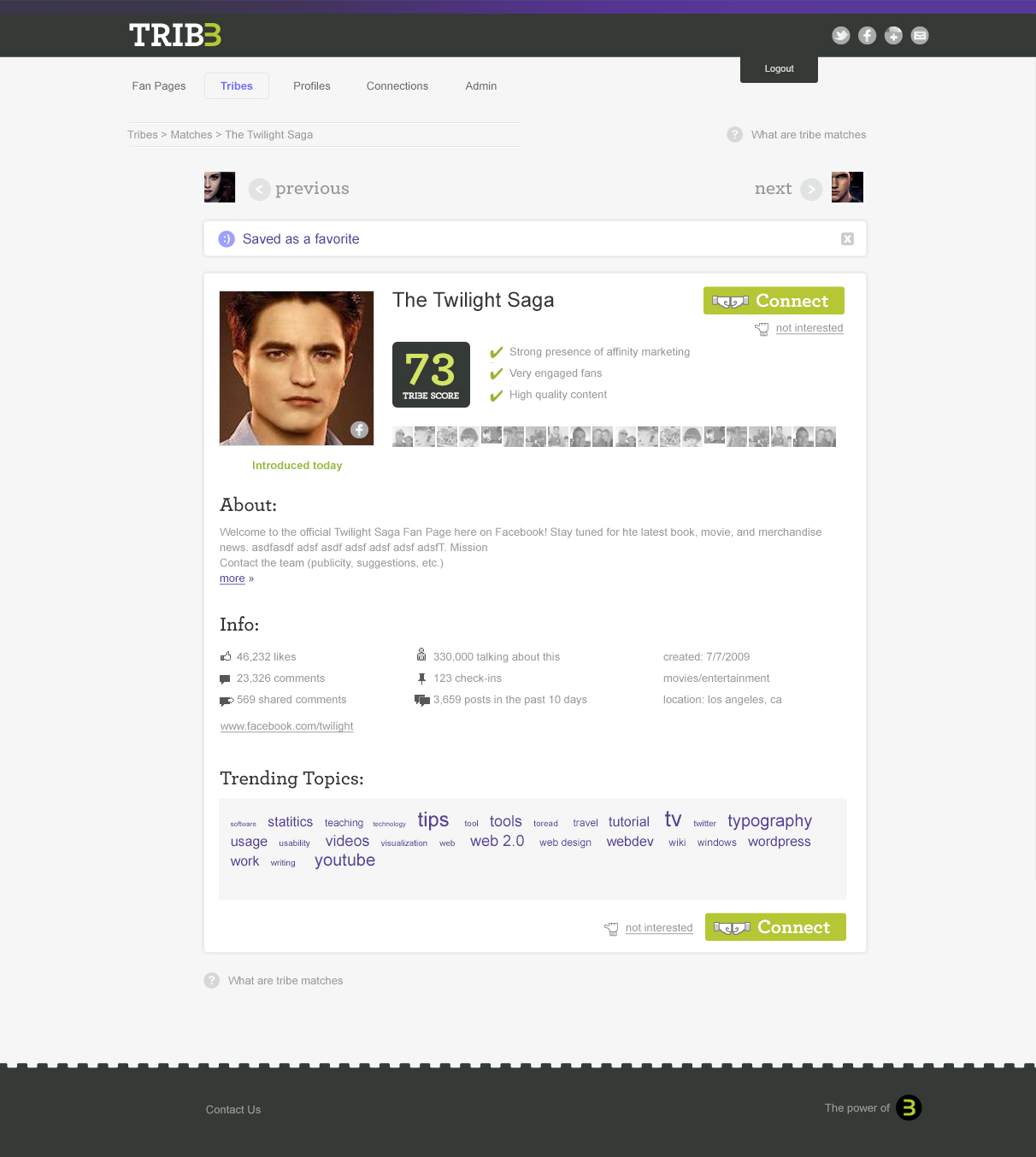Click the top Connect button
The image size is (1036, 1157).
pyautogui.click(x=774, y=301)
